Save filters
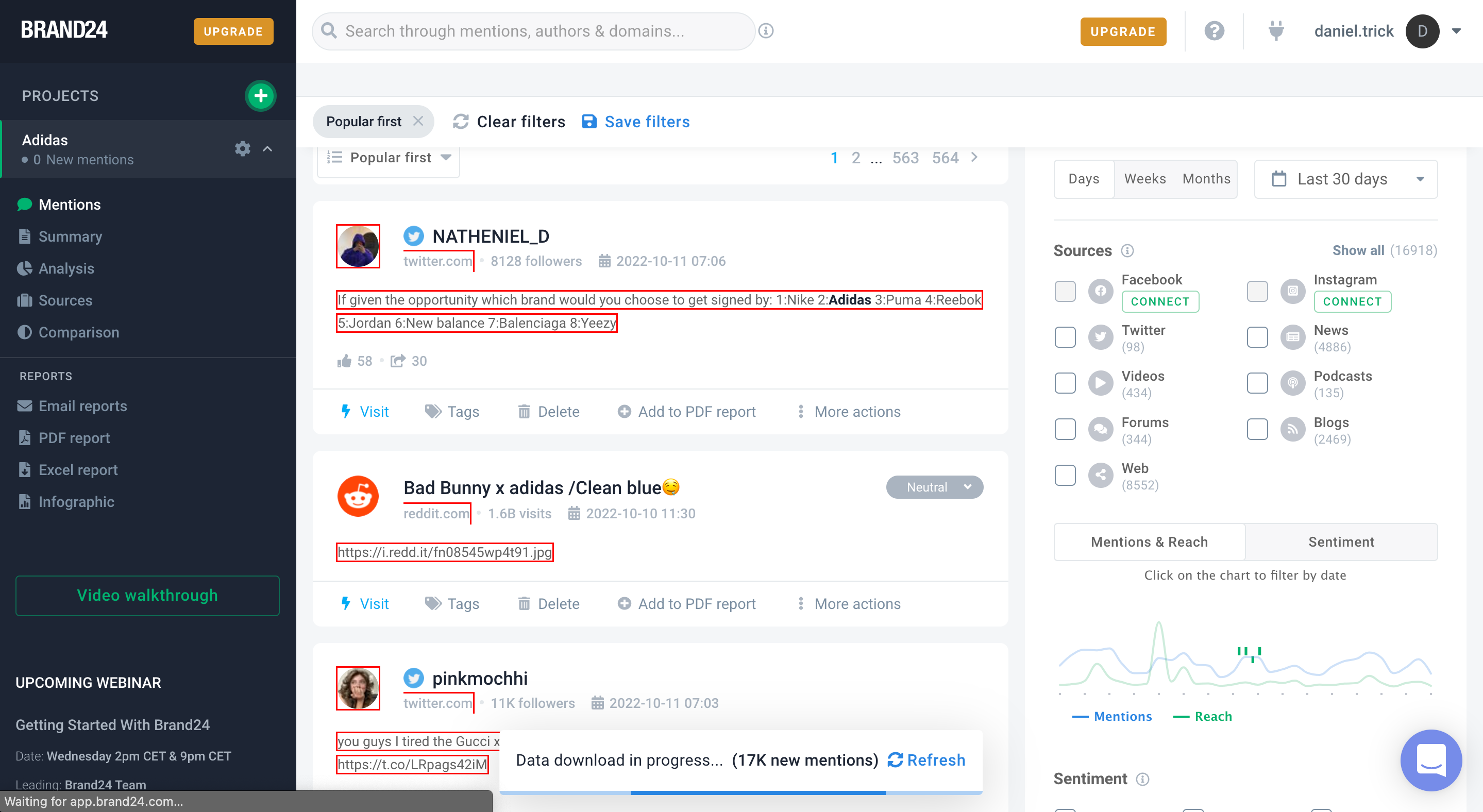Image resolution: width=1483 pixels, height=812 pixels. [x=635, y=122]
